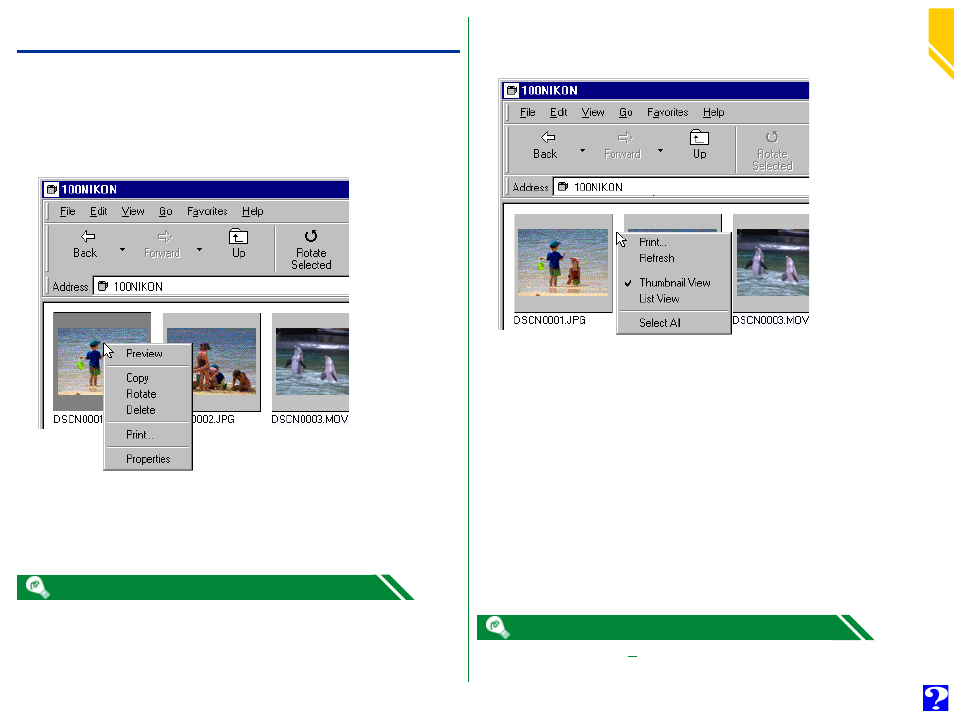
Task: Choose Refresh from the context menu
Action: pos(674,258)
